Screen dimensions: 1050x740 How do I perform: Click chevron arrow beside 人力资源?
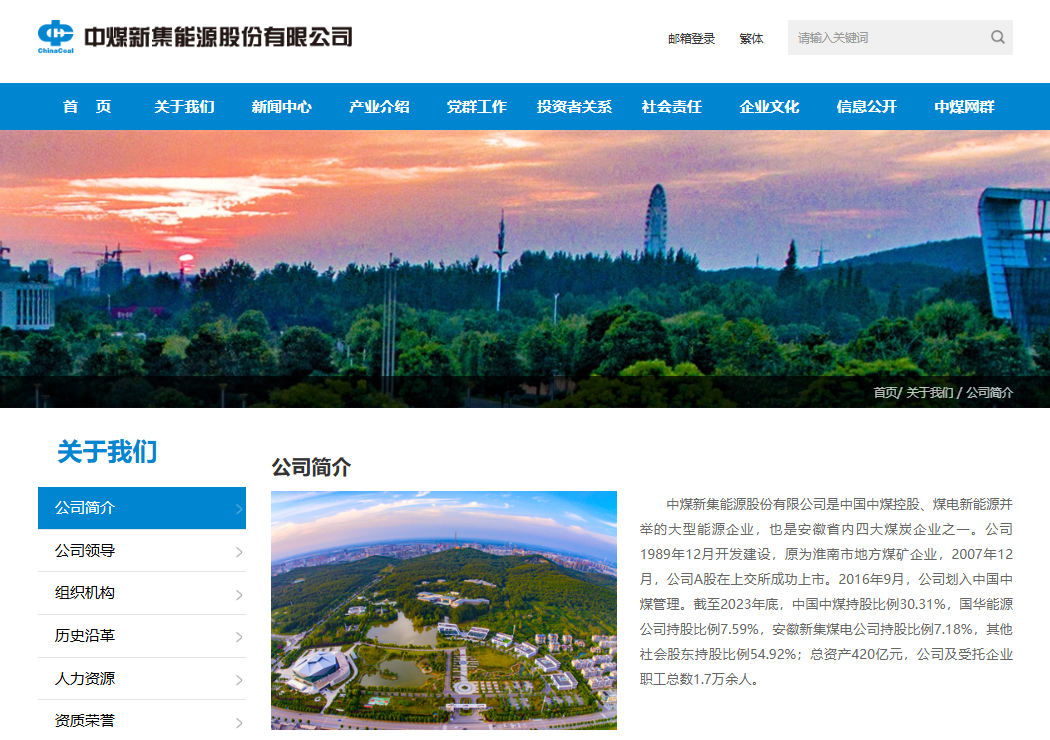239,680
